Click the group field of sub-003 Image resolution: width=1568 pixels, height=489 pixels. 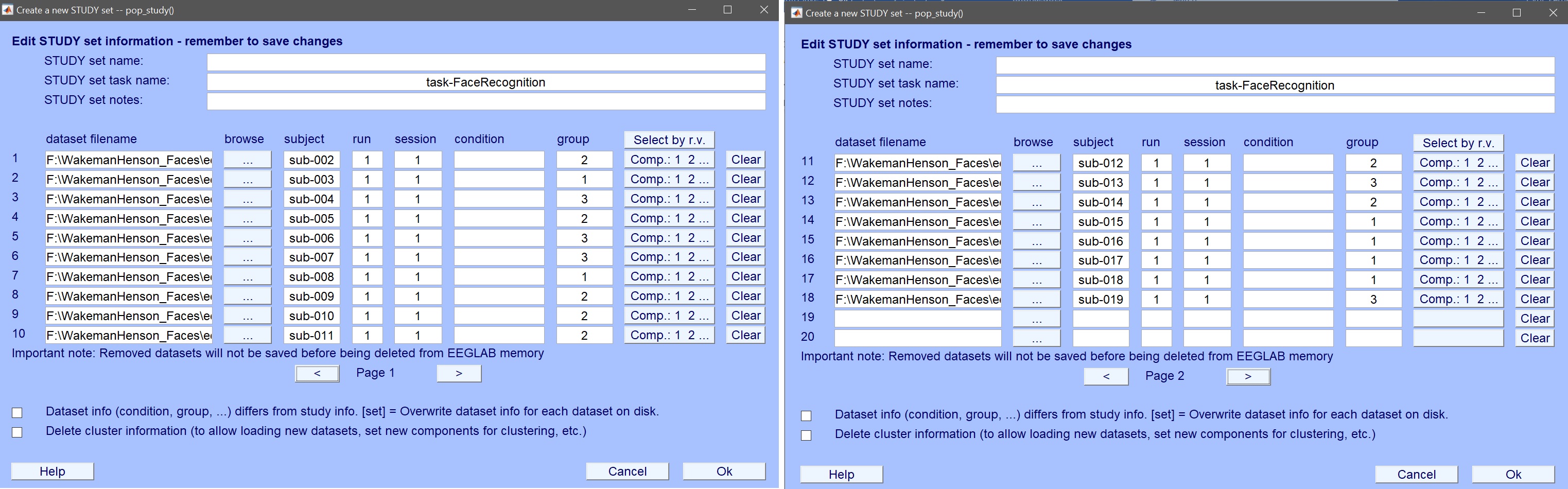[584, 179]
